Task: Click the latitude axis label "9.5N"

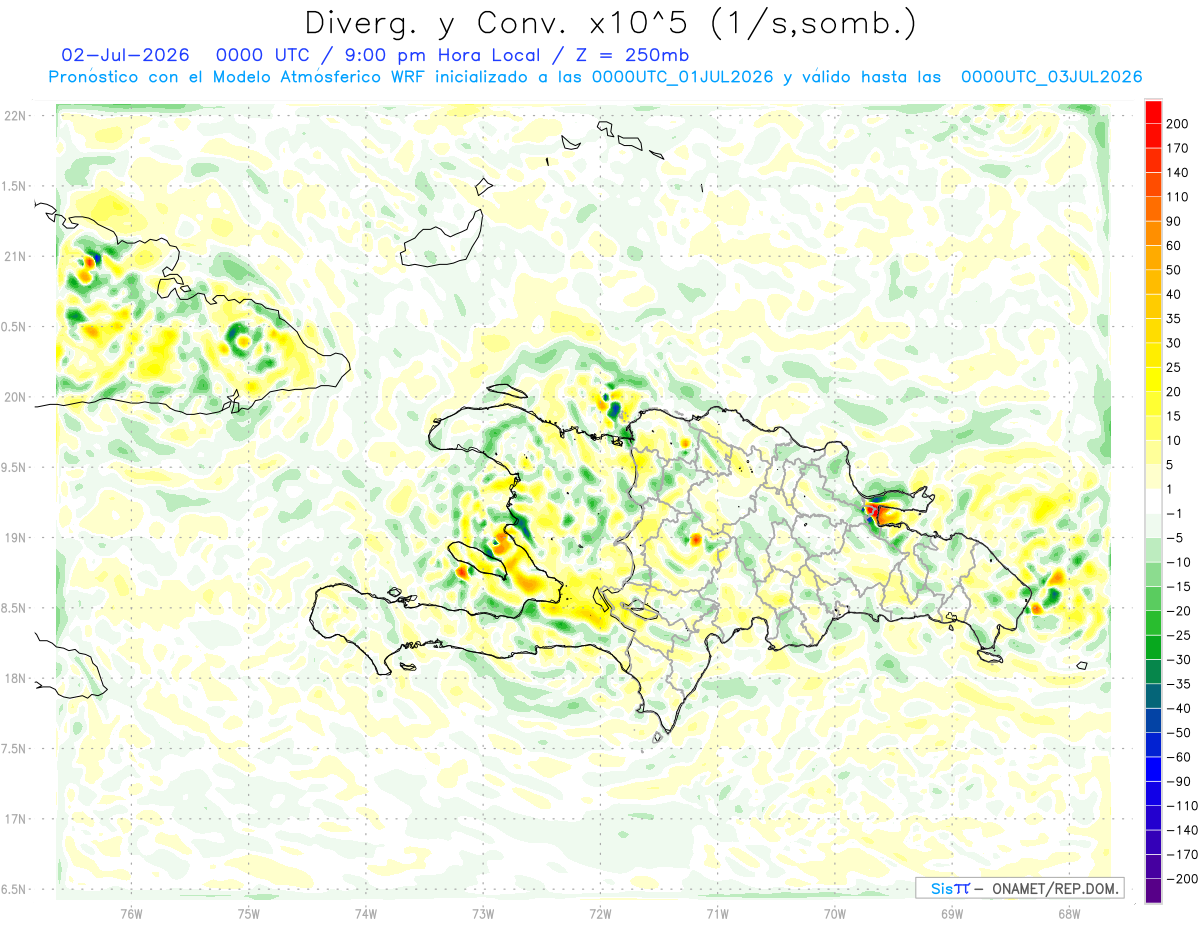Action: [15, 468]
